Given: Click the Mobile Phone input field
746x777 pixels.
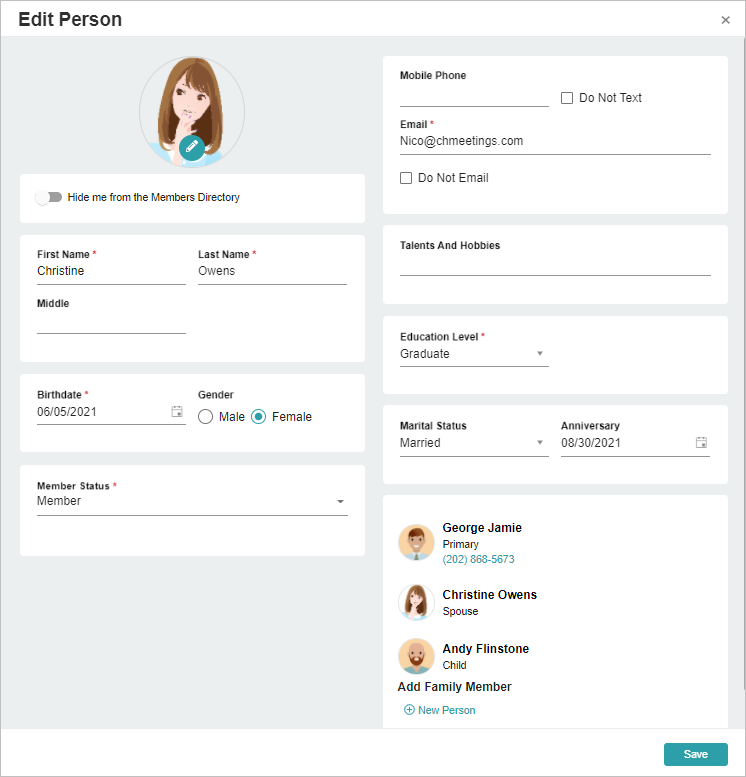Looking at the screenshot, I should tap(474, 97).
